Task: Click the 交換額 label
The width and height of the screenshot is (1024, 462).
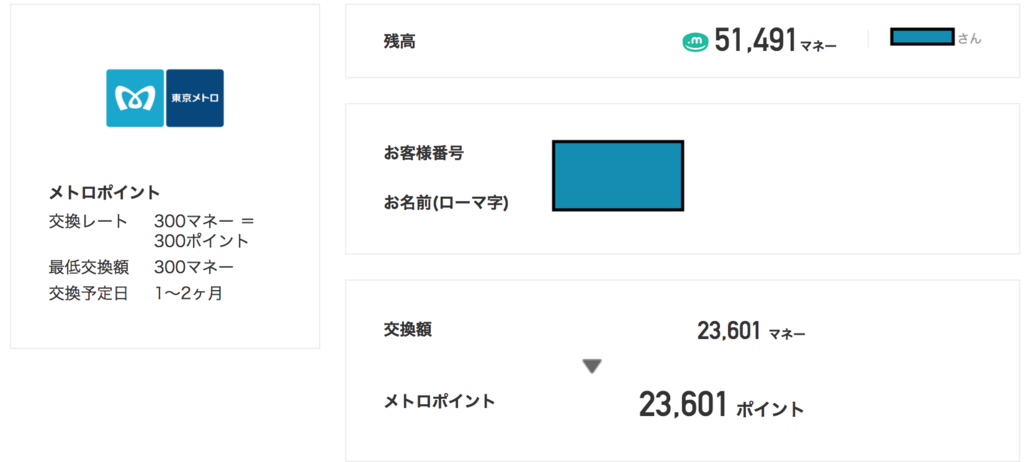Action: 408,329
